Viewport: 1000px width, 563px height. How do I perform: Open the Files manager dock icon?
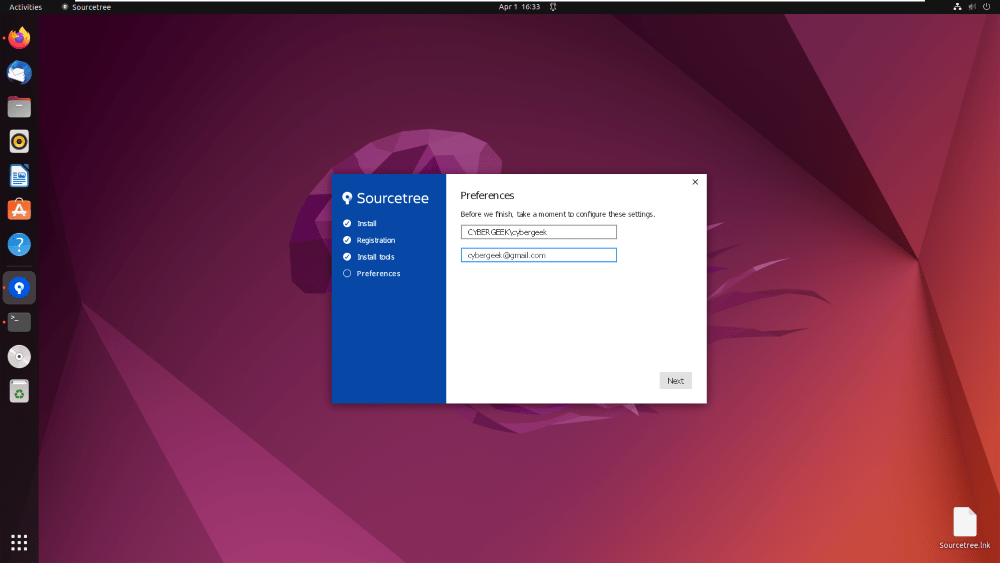19,107
